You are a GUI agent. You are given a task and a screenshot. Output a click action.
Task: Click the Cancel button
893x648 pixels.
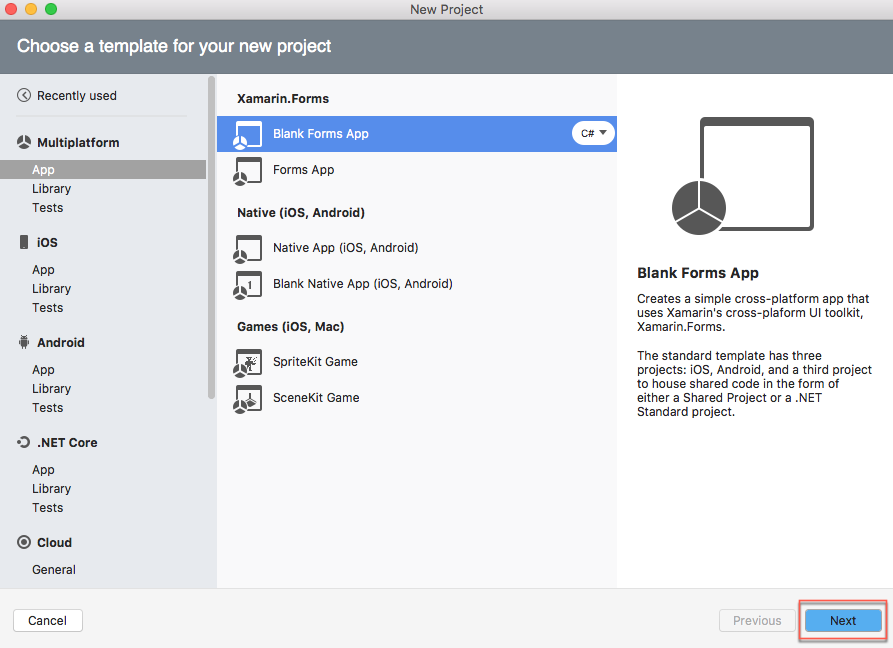(48, 620)
